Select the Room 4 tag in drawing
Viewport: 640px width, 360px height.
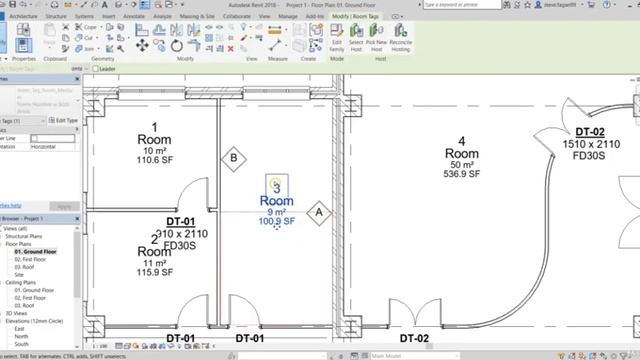(462, 157)
